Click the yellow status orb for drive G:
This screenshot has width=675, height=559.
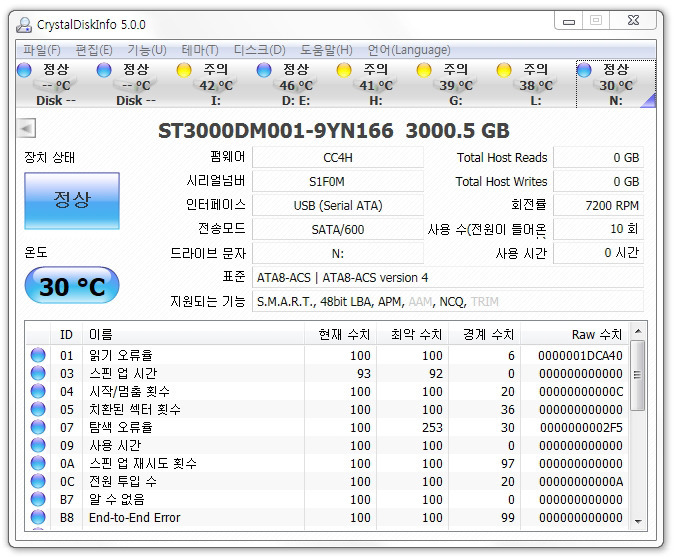click(424, 70)
